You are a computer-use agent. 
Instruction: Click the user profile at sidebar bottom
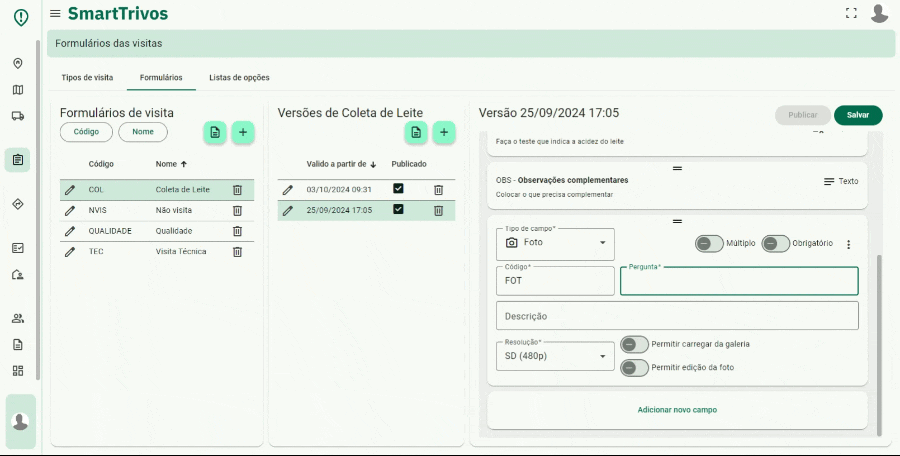click(x=21, y=422)
